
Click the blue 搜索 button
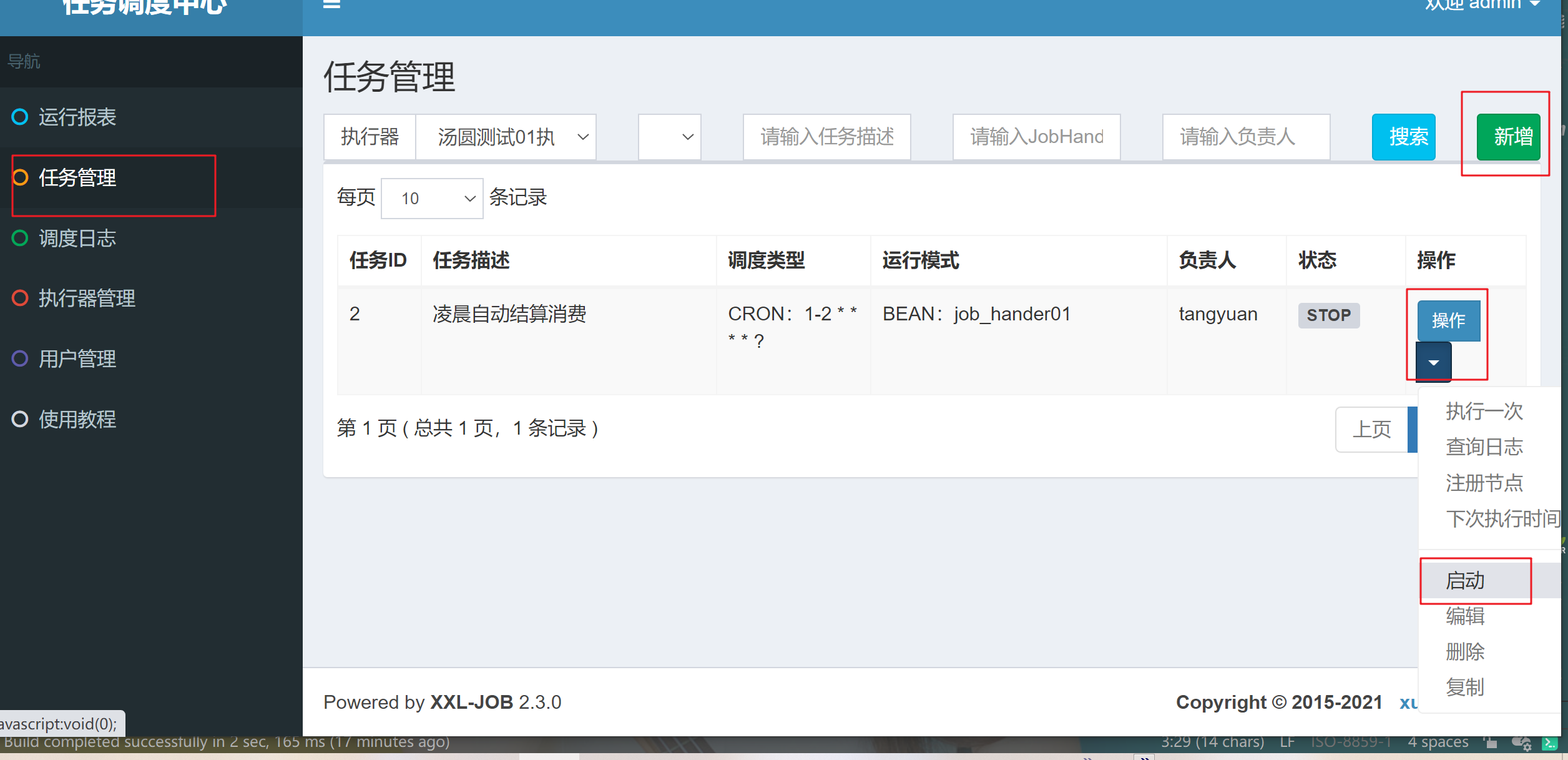coord(1404,137)
